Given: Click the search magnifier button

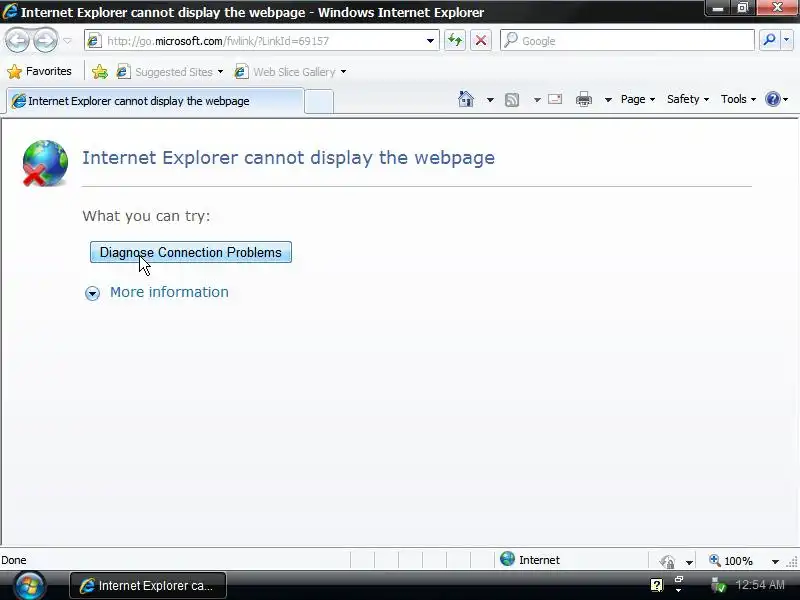Looking at the screenshot, I should (769, 40).
